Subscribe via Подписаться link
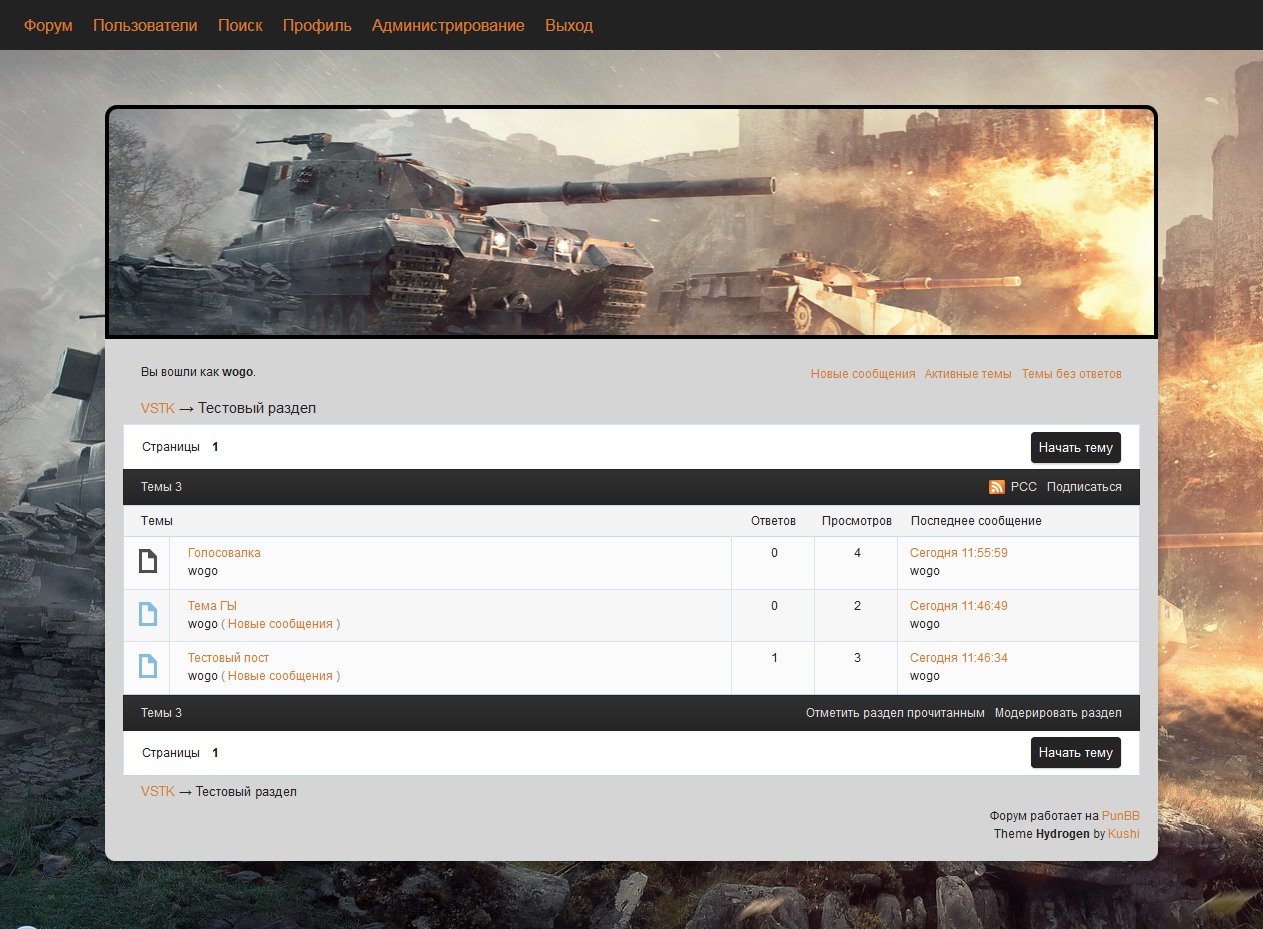 [1084, 487]
